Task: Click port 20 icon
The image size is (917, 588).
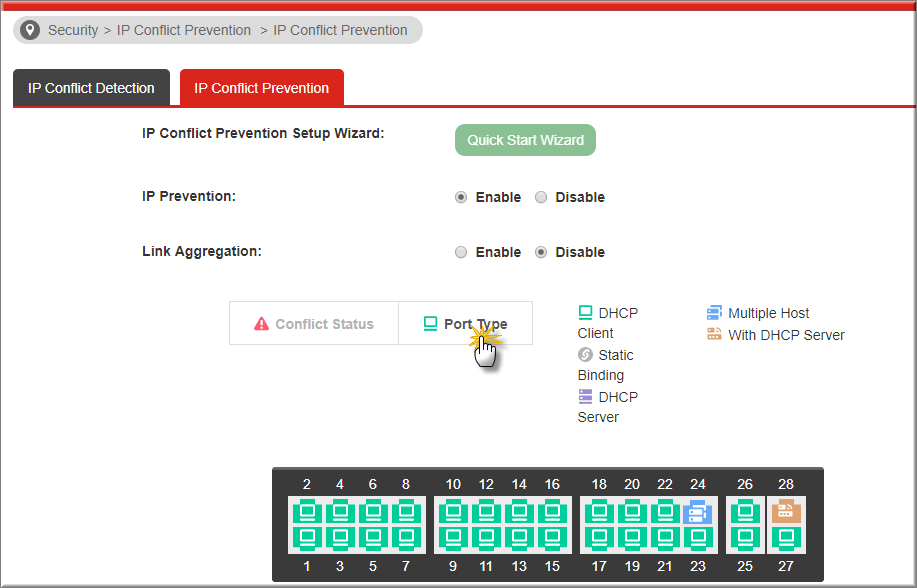Action: click(632, 513)
